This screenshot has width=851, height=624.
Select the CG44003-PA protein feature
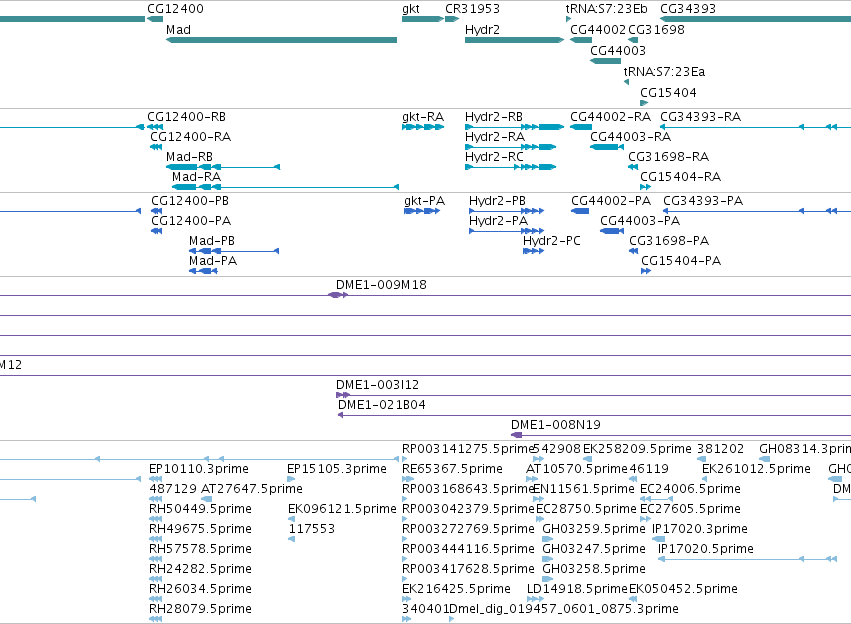[x=612, y=231]
